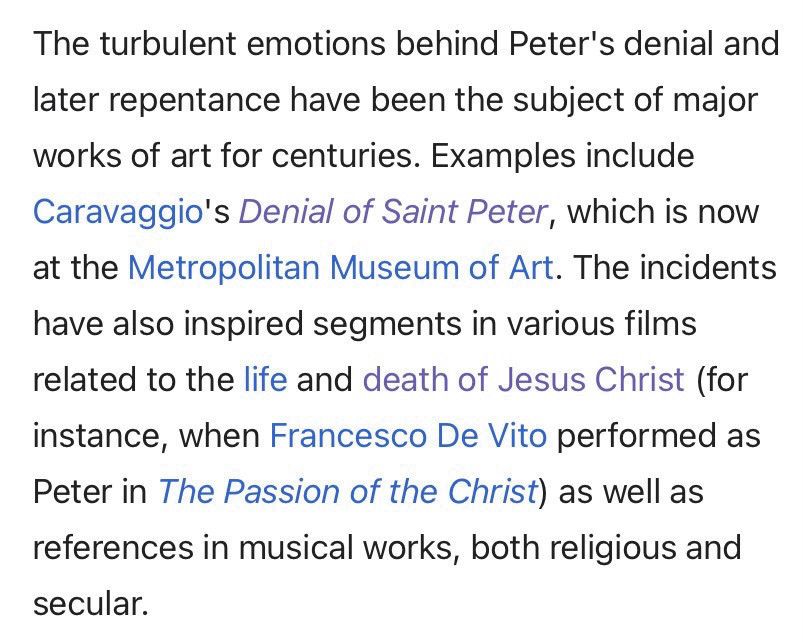Click the word 'references' in the text

pos(114,548)
